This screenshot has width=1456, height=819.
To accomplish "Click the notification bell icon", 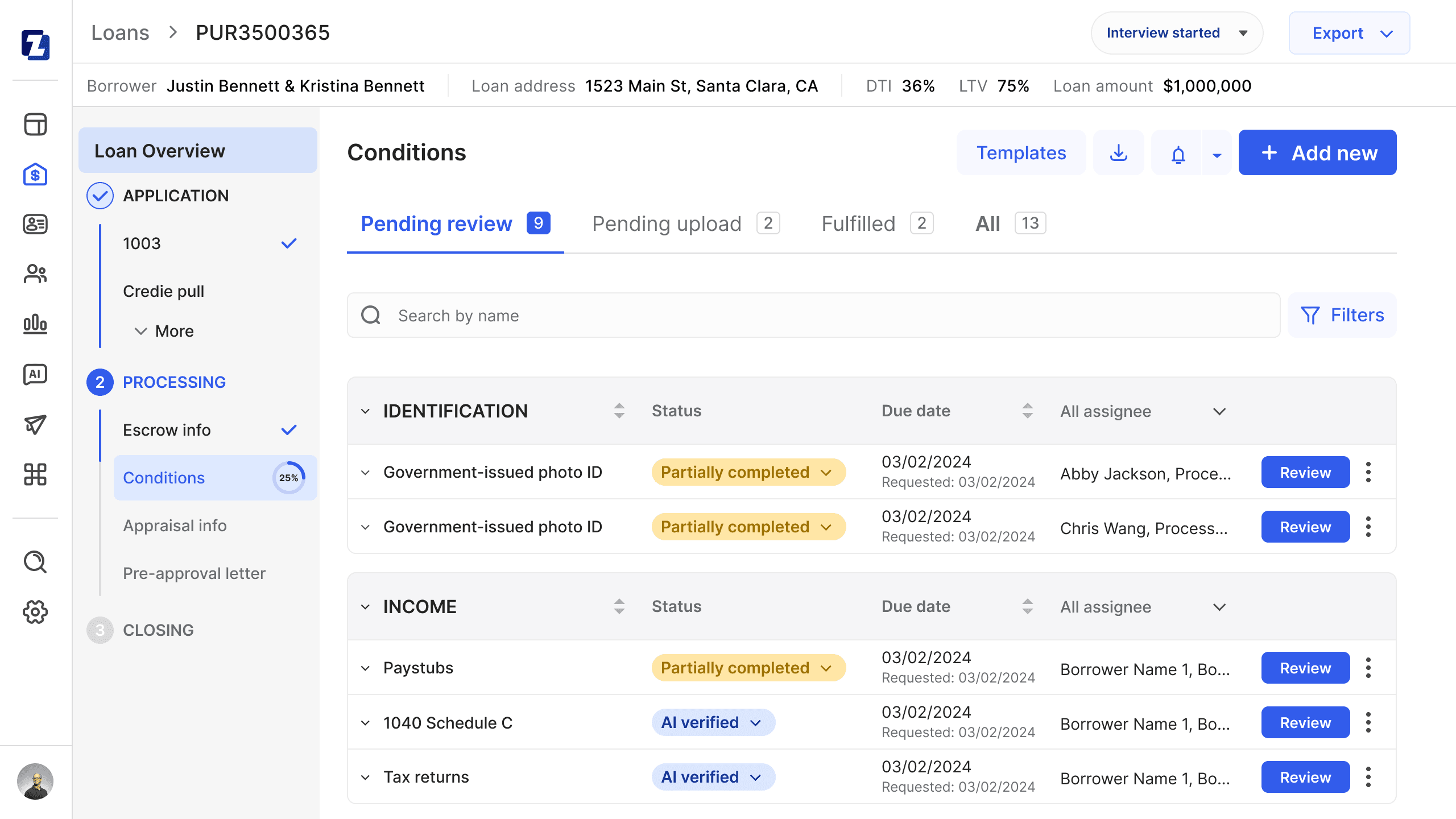I will 1178,152.
